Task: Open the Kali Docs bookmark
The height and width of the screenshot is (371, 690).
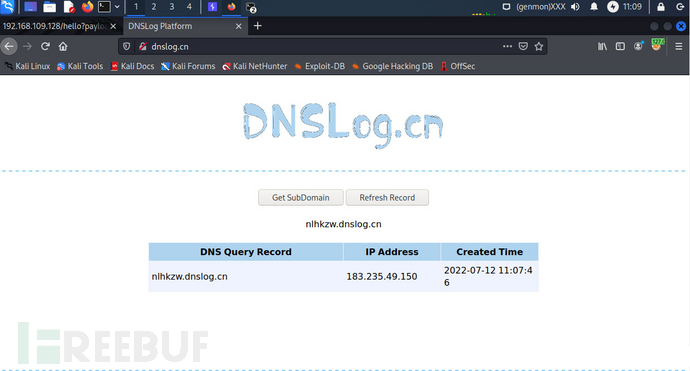Action: (x=132, y=66)
